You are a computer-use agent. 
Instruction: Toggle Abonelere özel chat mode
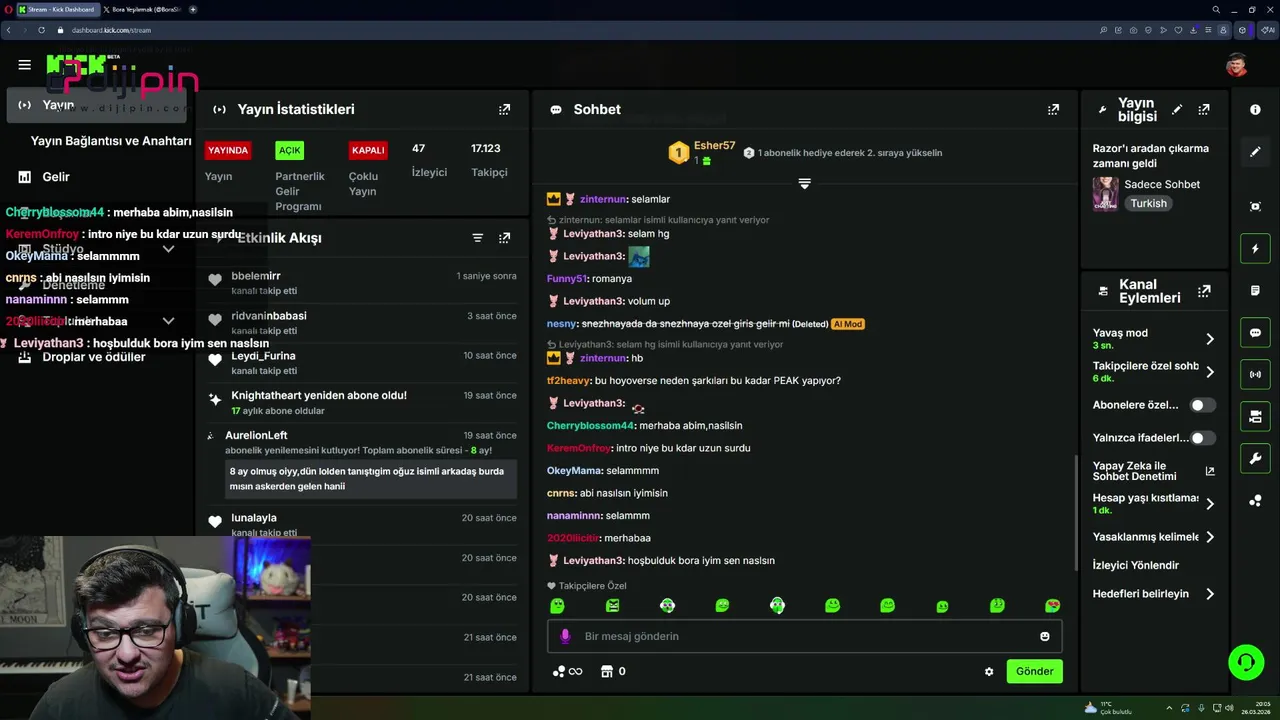1203,405
